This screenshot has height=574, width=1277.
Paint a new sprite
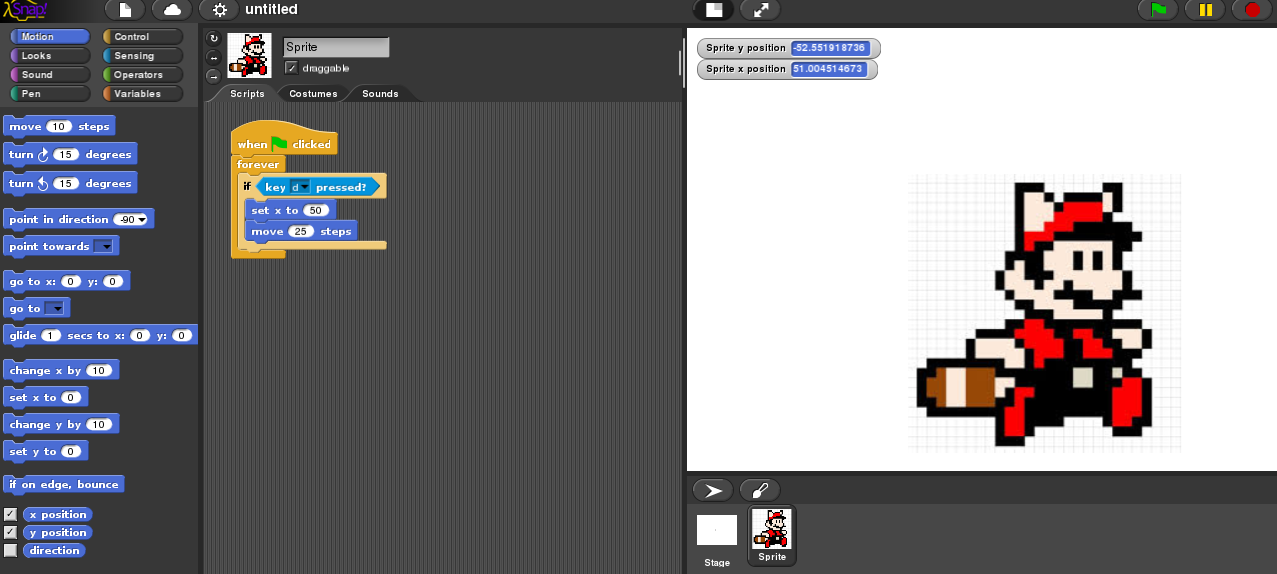[759, 491]
